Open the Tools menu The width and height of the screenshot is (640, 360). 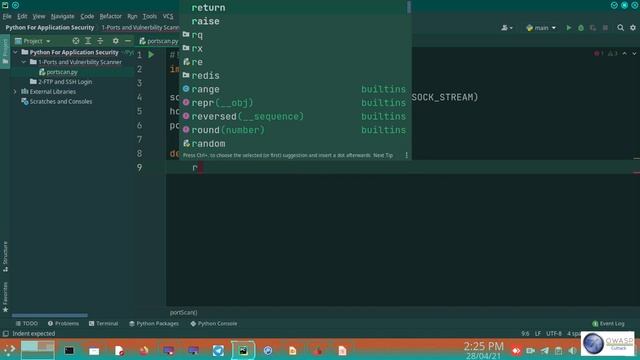[x=149, y=16]
